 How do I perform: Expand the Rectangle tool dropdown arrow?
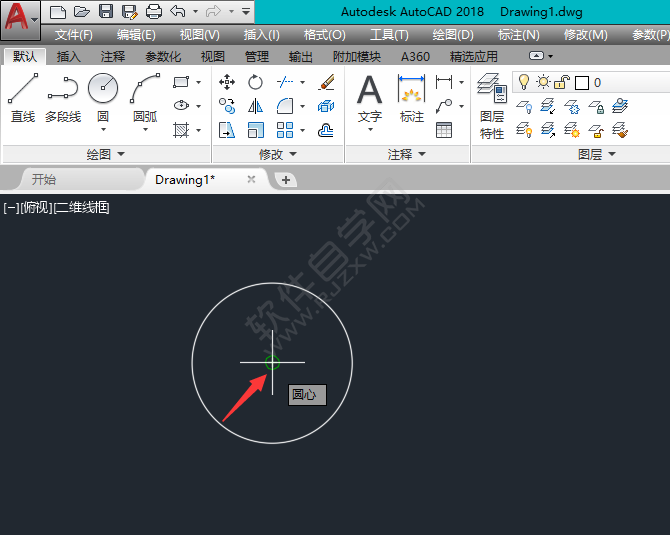(x=198, y=82)
